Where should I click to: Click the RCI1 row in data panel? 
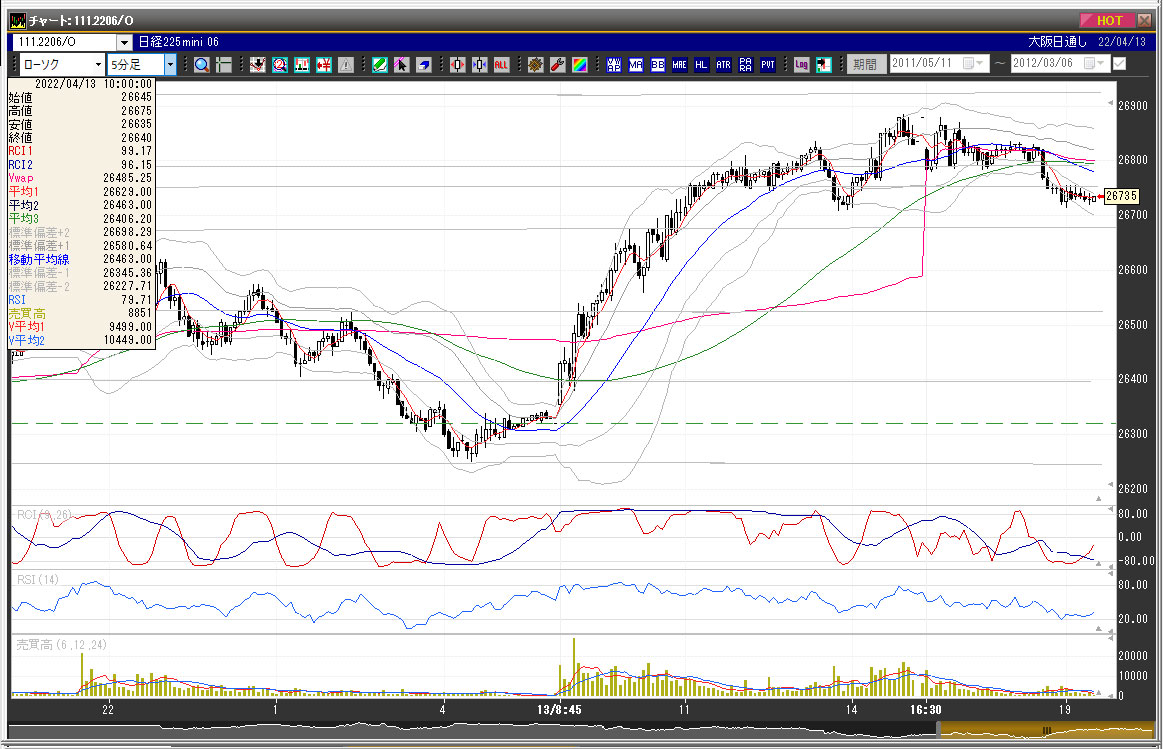tap(80, 151)
